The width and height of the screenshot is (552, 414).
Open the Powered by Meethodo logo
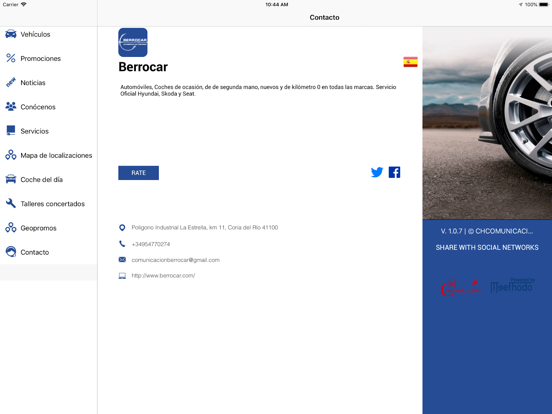[513, 286]
